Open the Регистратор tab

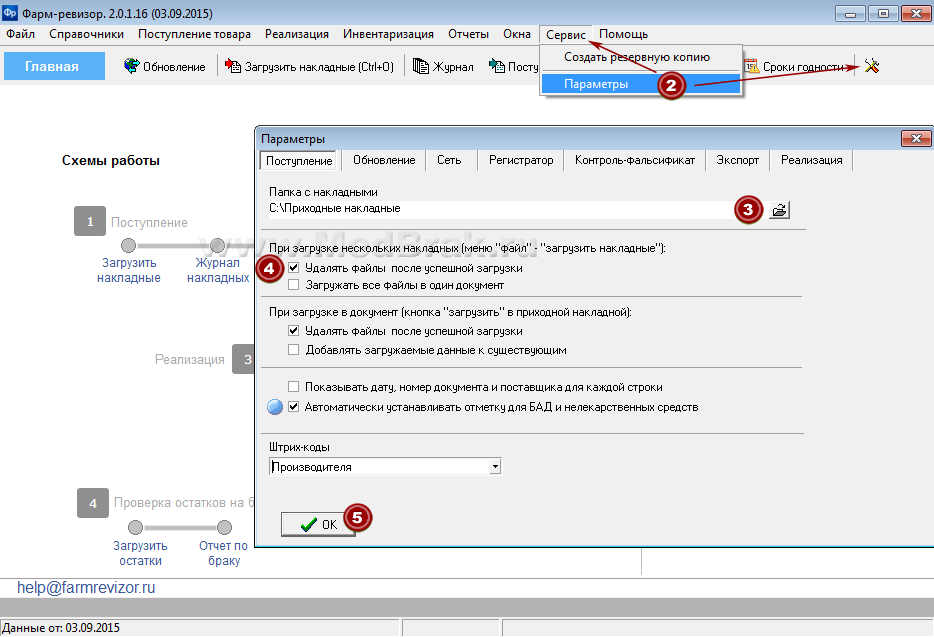point(521,160)
